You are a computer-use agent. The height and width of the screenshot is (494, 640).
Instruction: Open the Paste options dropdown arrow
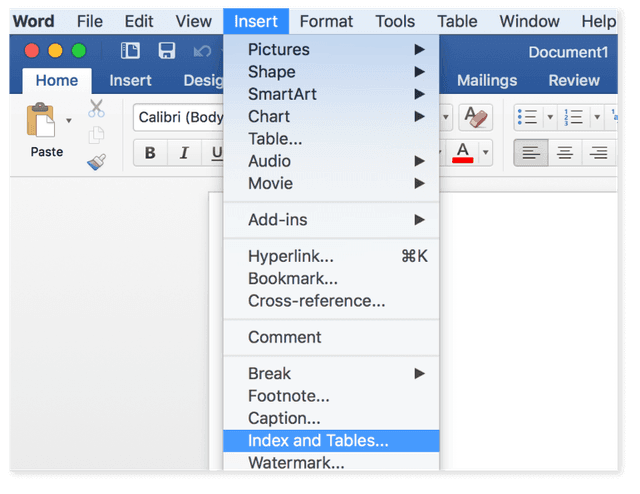69,120
